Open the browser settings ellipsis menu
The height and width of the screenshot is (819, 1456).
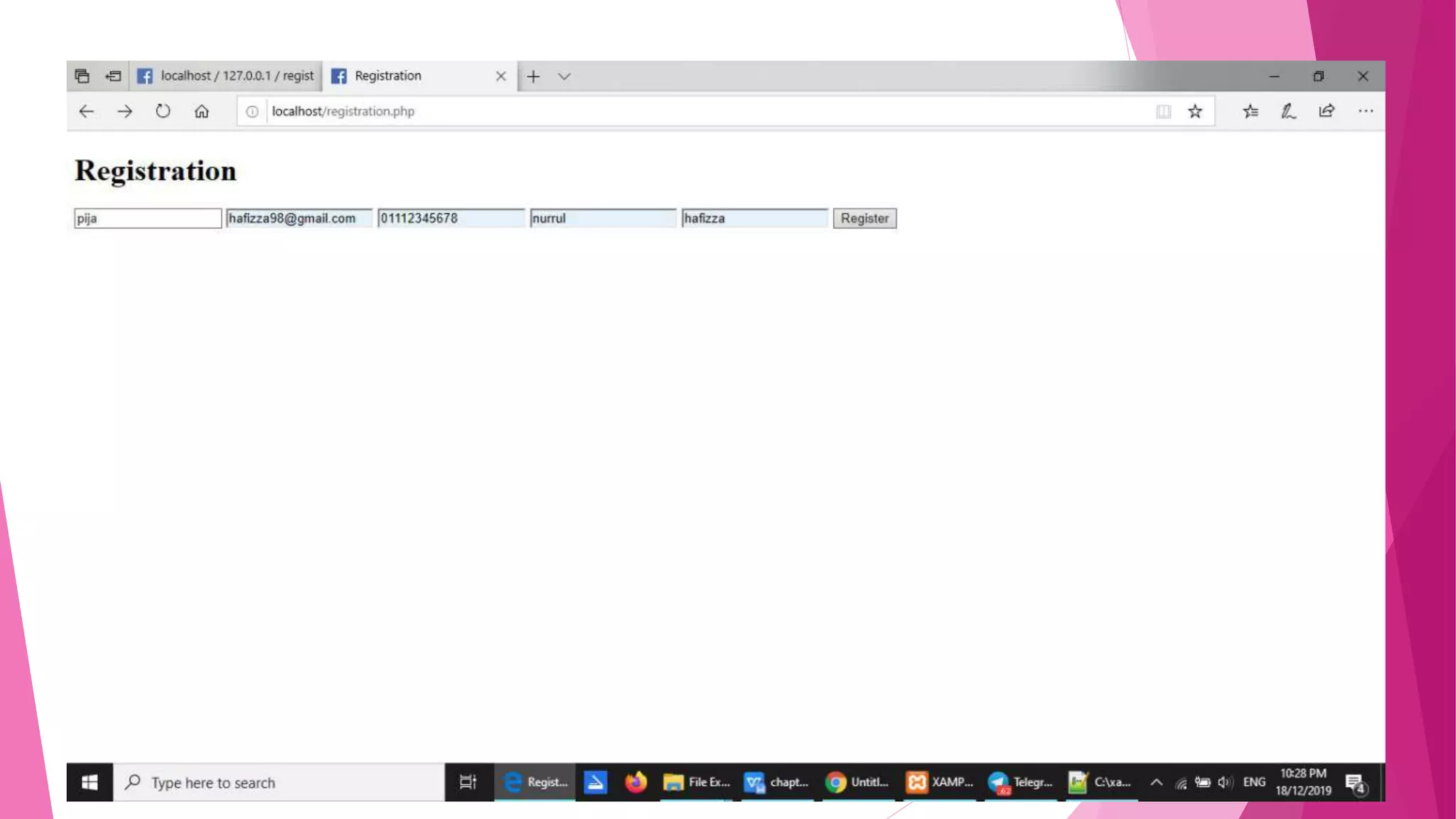[x=1365, y=112]
